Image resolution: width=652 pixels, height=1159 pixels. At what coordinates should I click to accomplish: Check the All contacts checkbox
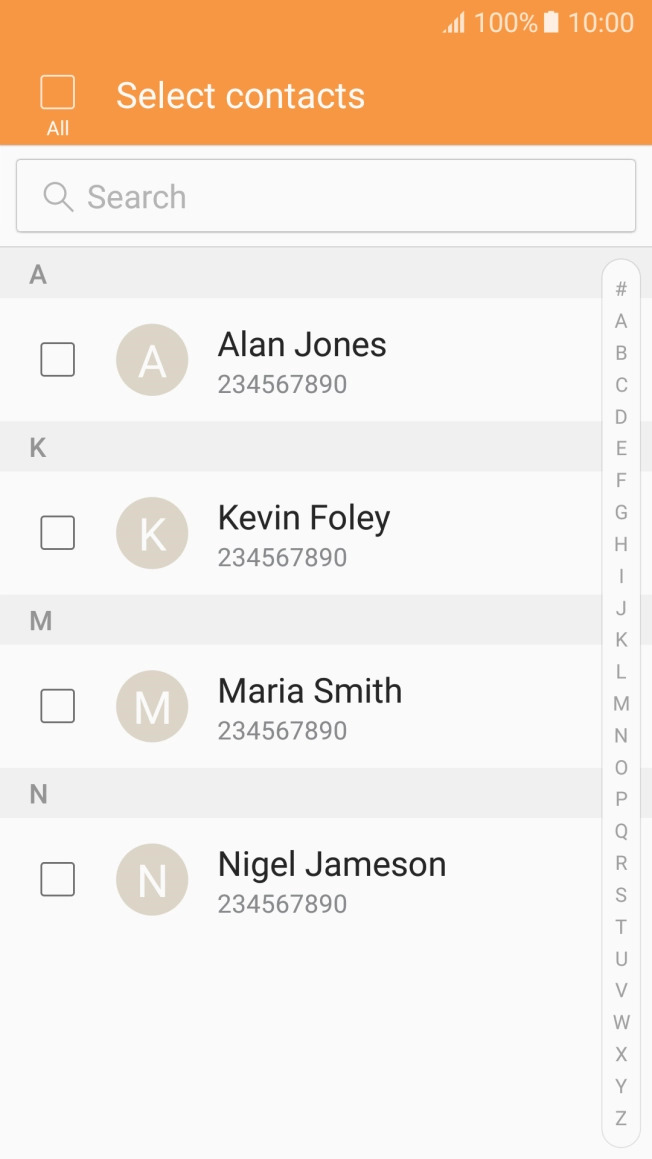point(58,92)
